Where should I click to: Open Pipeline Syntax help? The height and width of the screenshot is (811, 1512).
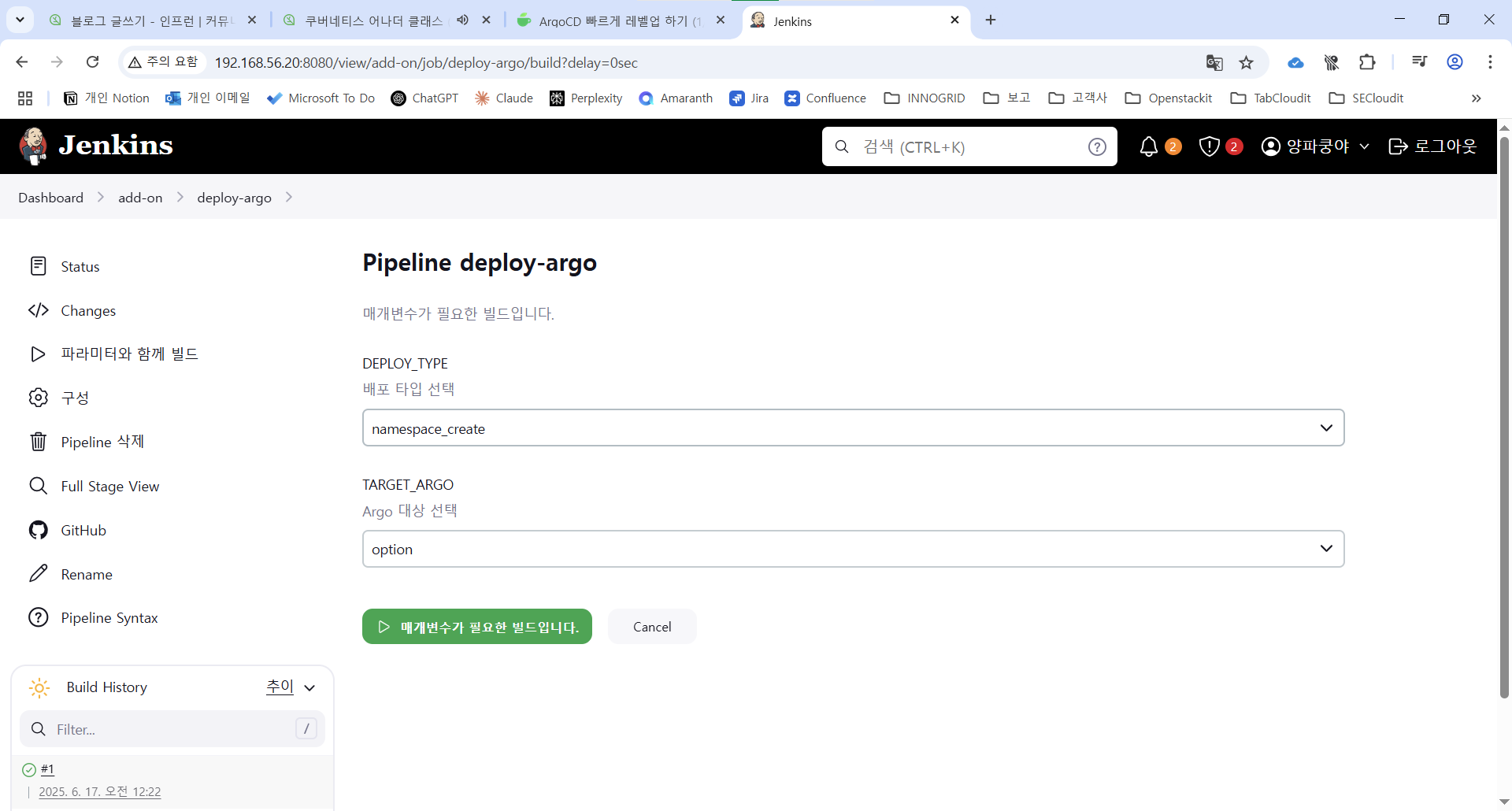[x=109, y=618]
